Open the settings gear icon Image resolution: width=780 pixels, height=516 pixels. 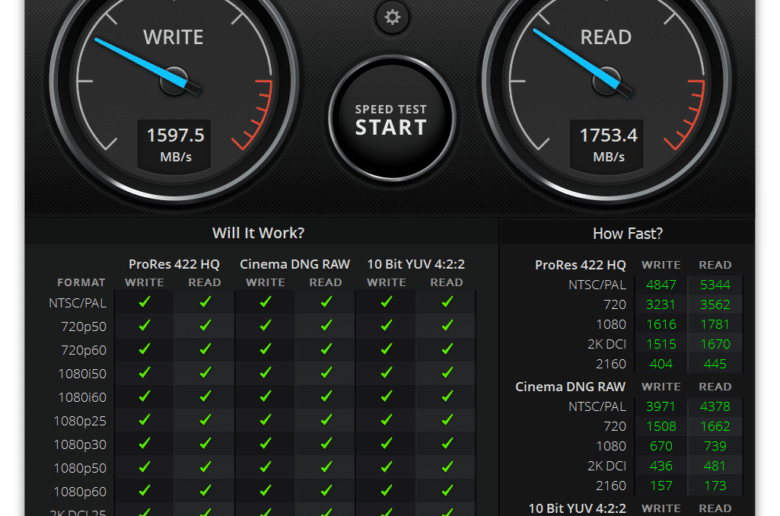pos(392,17)
